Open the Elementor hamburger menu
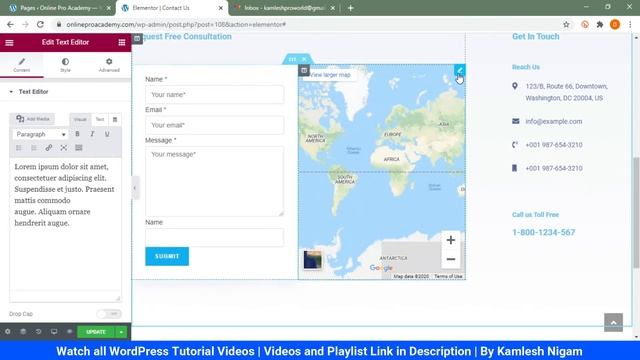The width and height of the screenshot is (640, 360). [9, 42]
